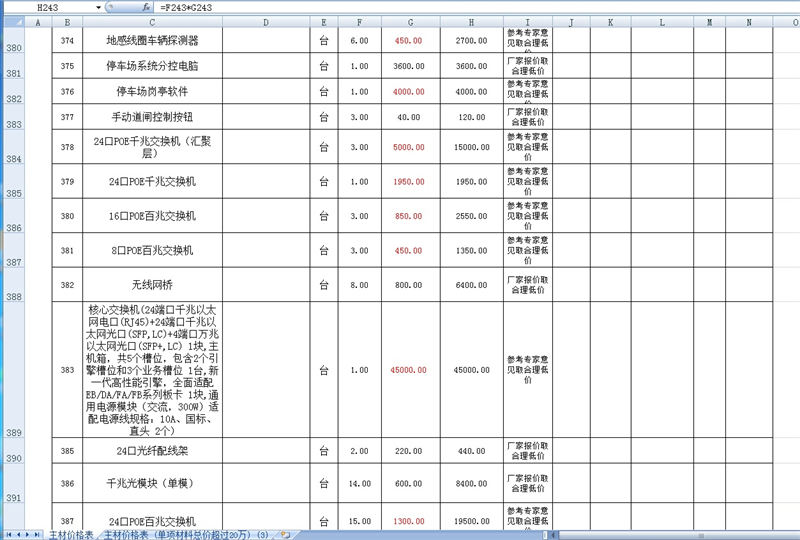Image resolution: width=800 pixels, height=540 pixels.
Task: Switch to the 主材价格表 sheet tab
Action: (x=70, y=534)
